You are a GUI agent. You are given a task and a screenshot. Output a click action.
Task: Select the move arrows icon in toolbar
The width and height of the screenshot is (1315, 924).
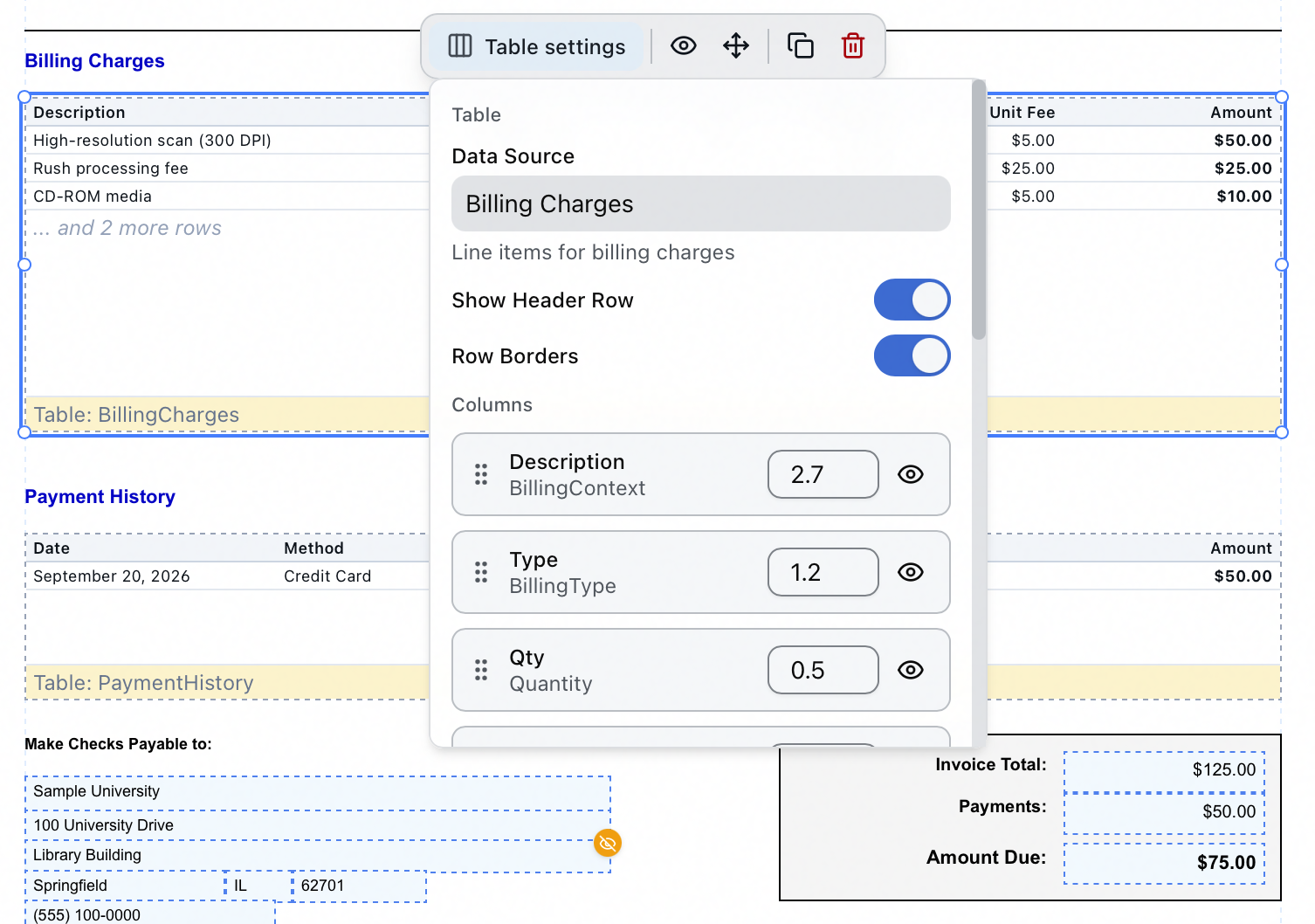pyautogui.click(x=736, y=45)
